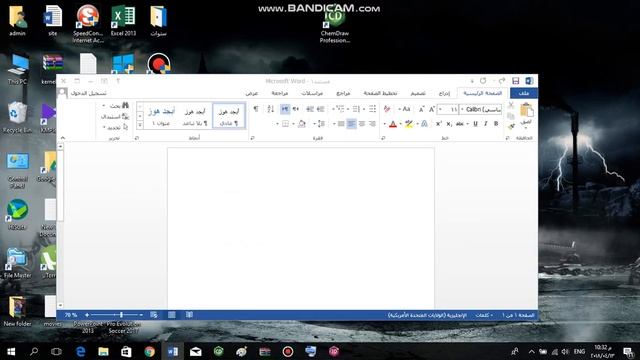
Task: Click the Bullets list icon
Action: click(372, 109)
